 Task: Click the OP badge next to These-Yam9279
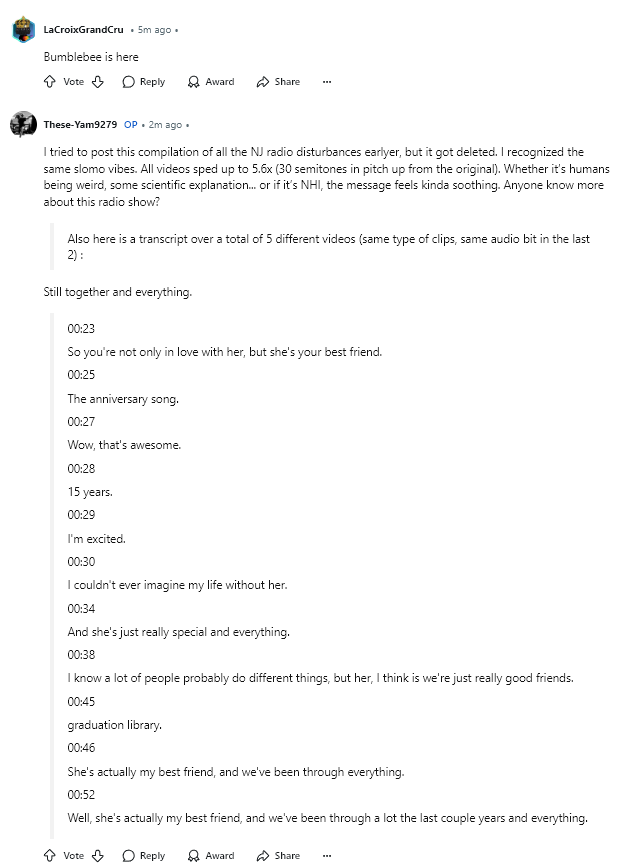coord(130,125)
